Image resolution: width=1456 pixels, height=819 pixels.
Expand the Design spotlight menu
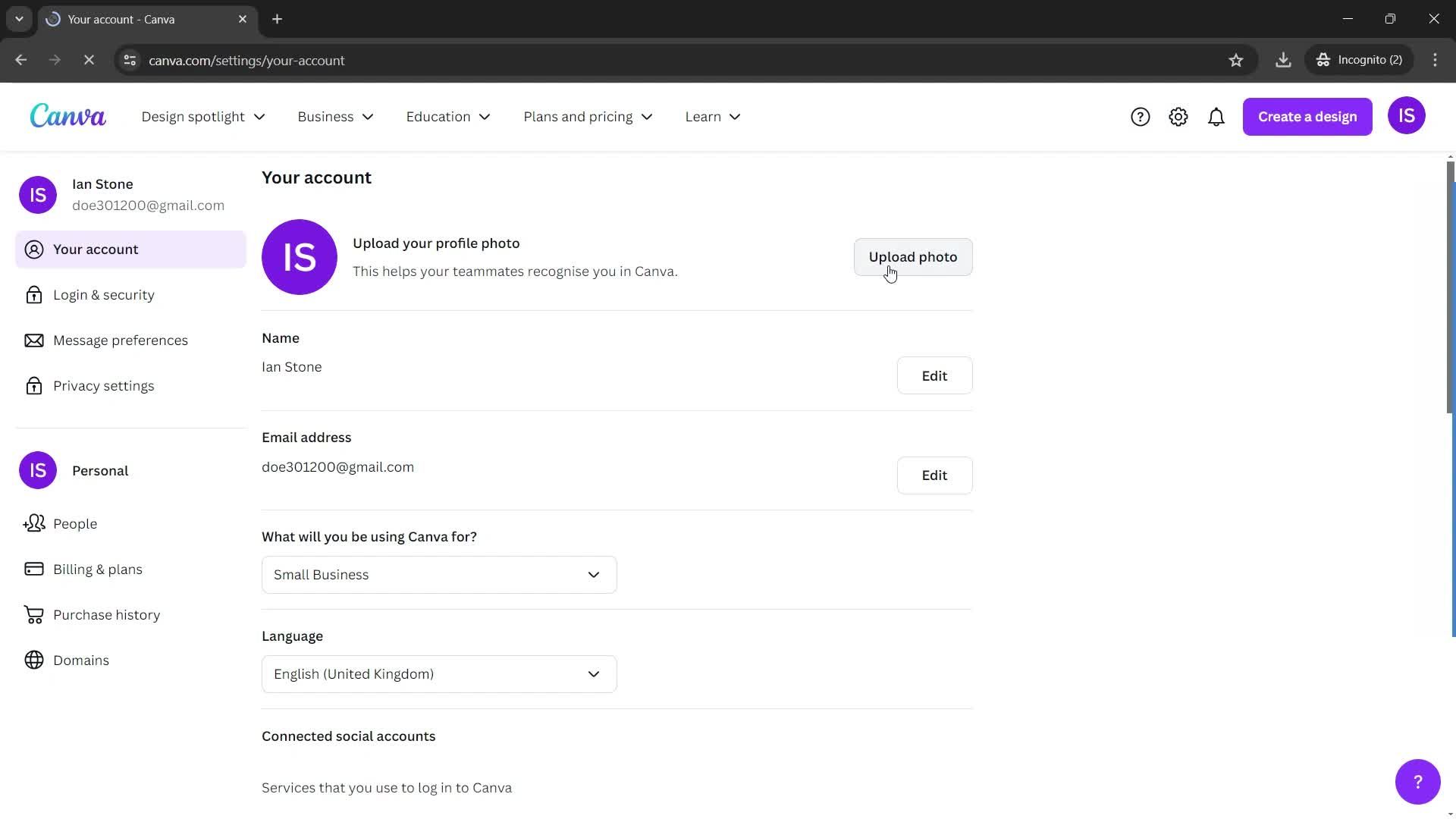click(201, 116)
